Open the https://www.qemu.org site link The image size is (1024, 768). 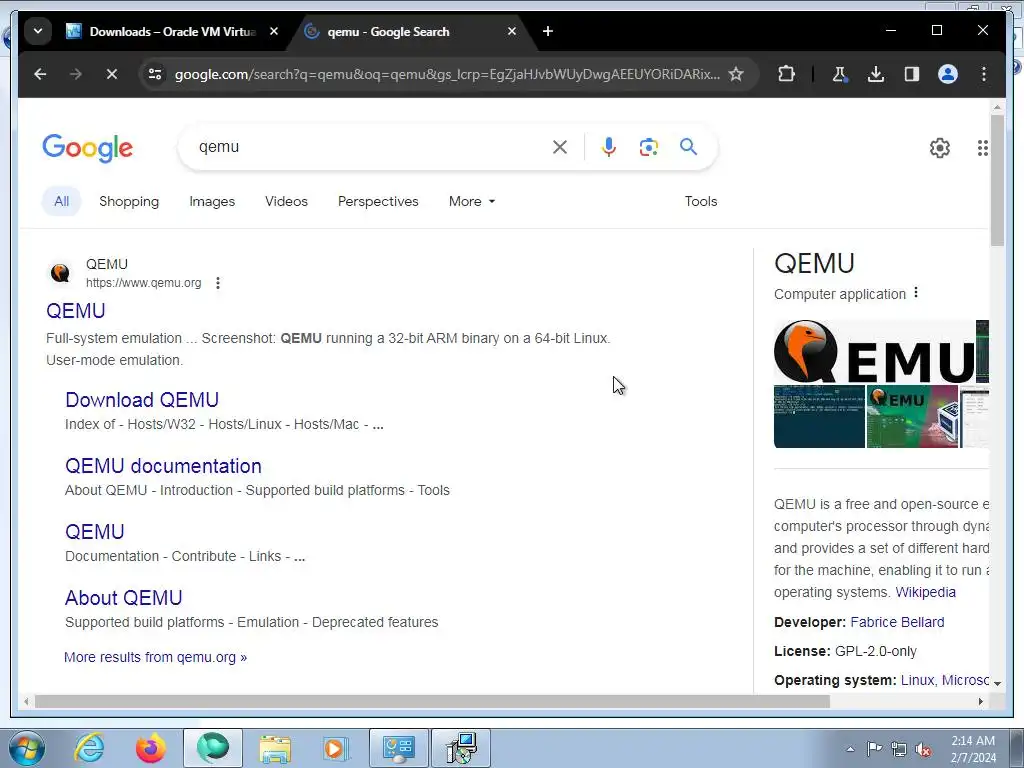[144, 283]
